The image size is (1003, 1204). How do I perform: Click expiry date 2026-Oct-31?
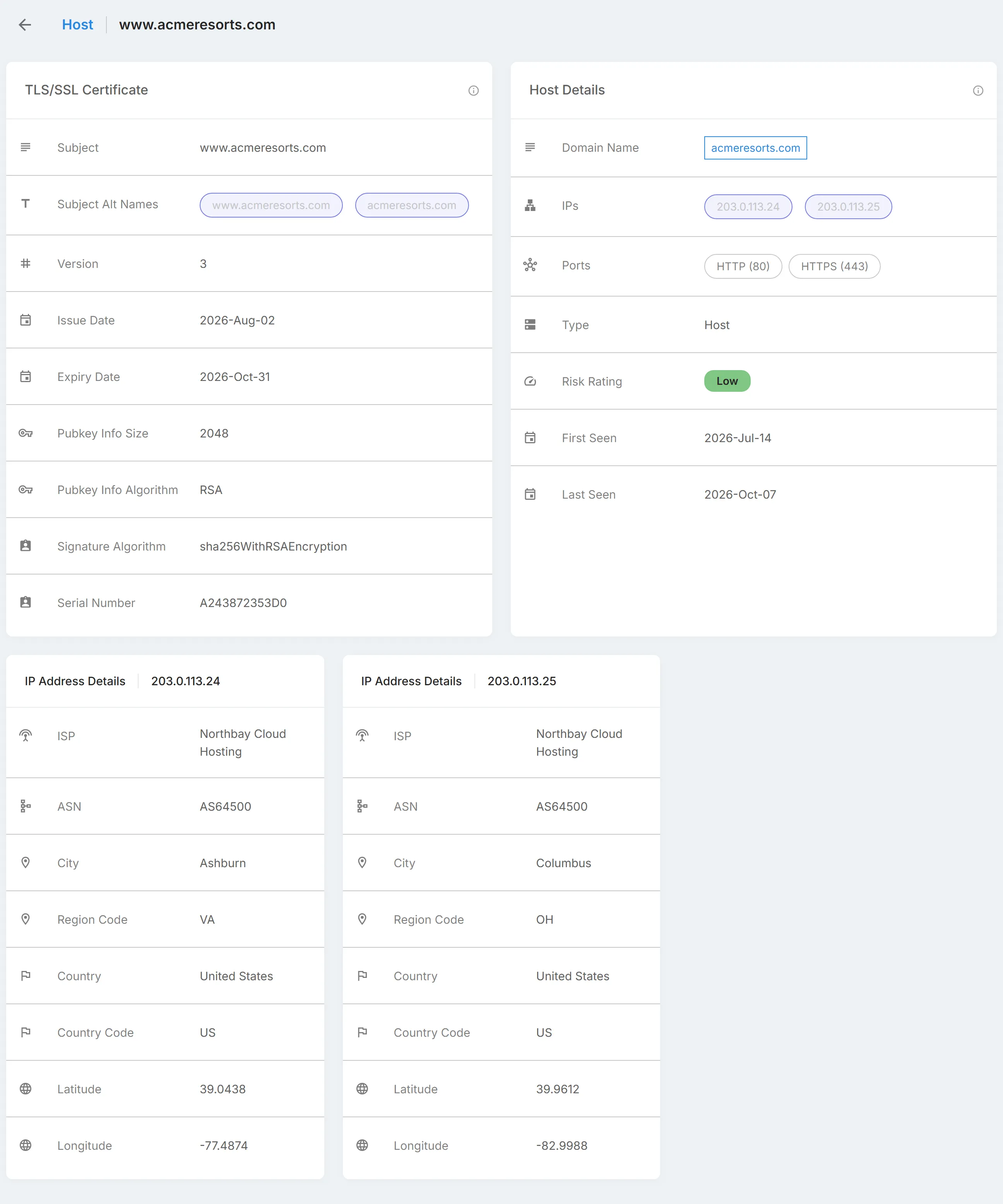235,377
